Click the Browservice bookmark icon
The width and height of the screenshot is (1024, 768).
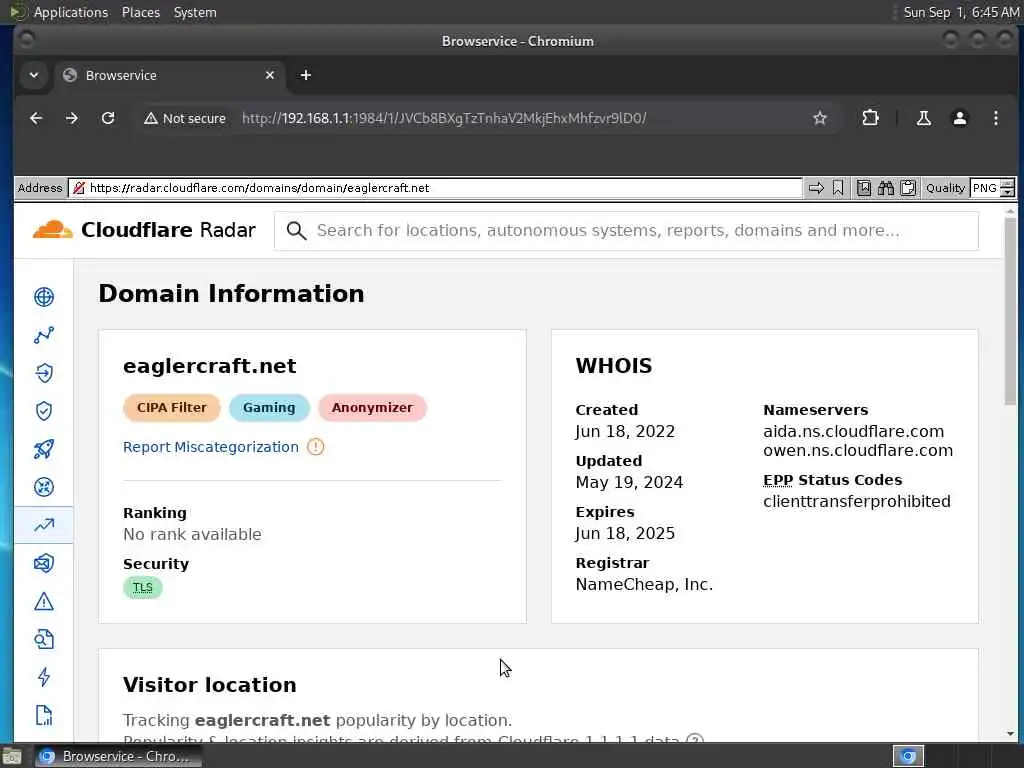click(x=838, y=188)
